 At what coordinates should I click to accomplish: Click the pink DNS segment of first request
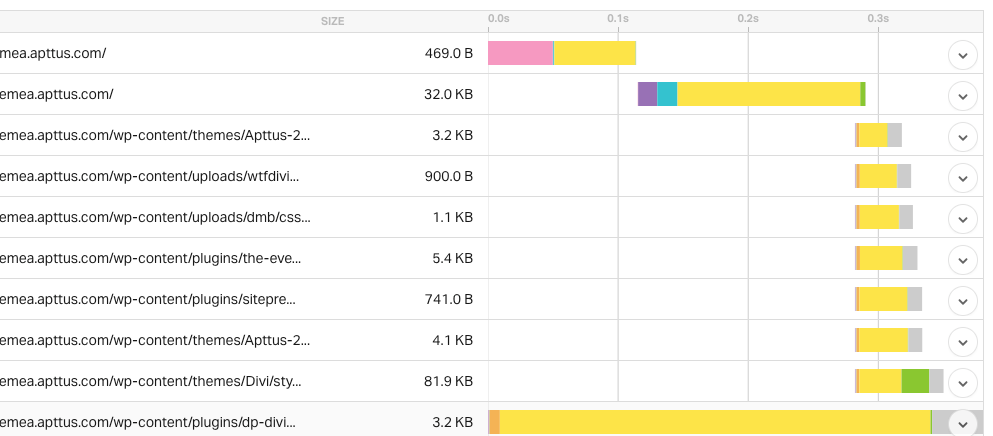point(521,53)
